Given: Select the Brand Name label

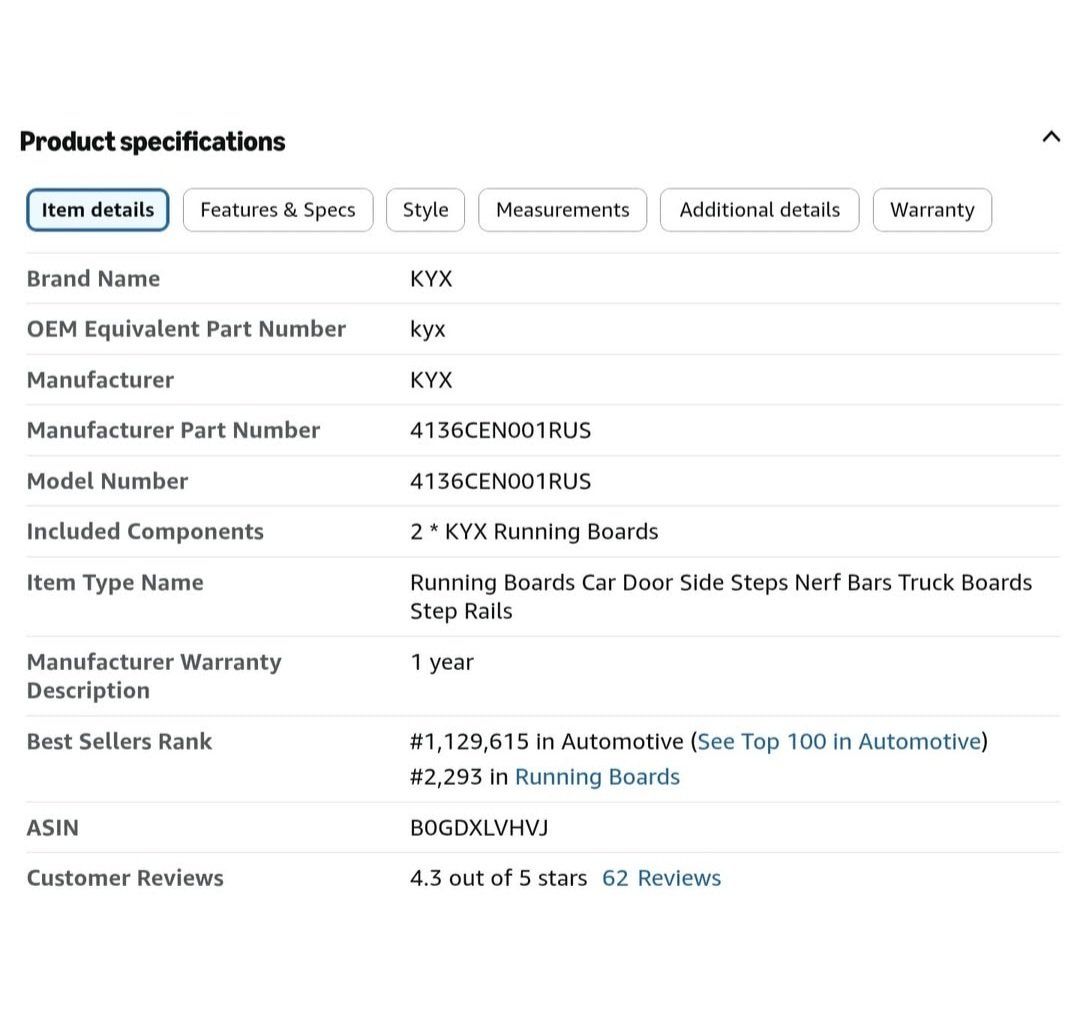Looking at the screenshot, I should pos(93,278).
